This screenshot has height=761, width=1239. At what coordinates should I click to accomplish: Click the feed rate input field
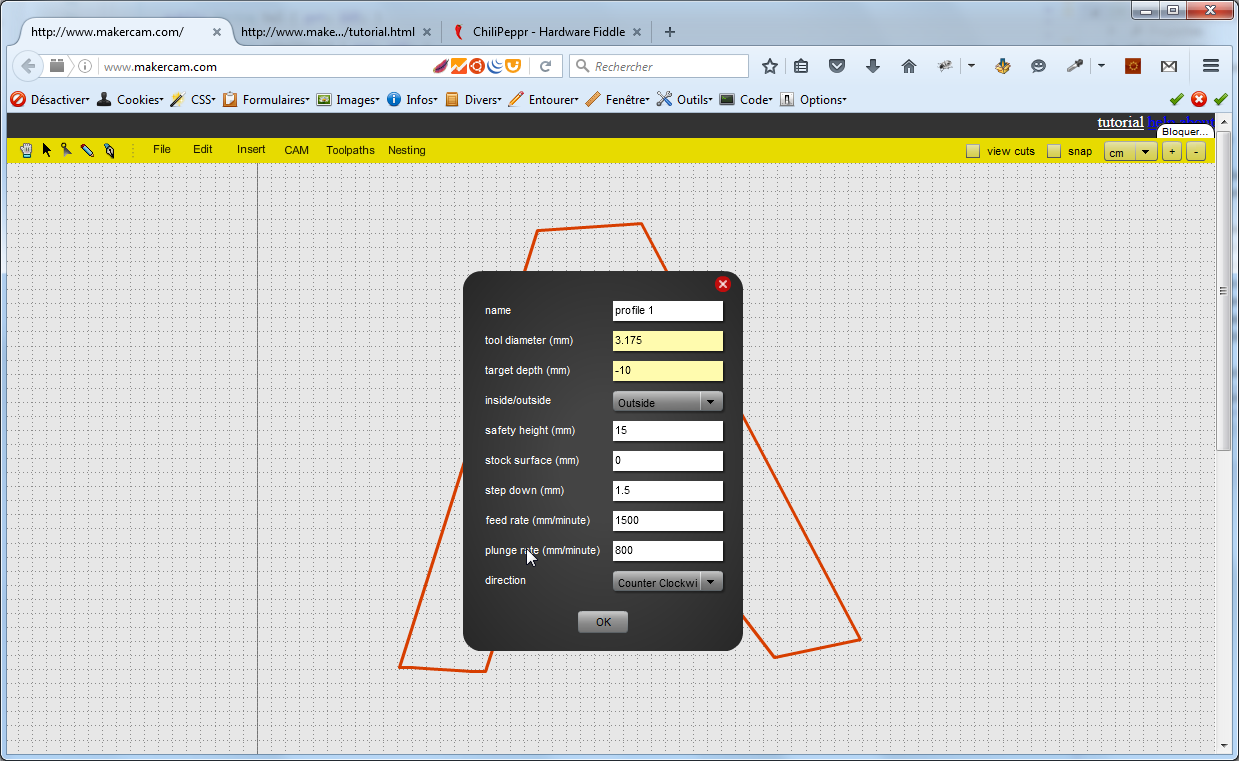pyautogui.click(x=667, y=521)
